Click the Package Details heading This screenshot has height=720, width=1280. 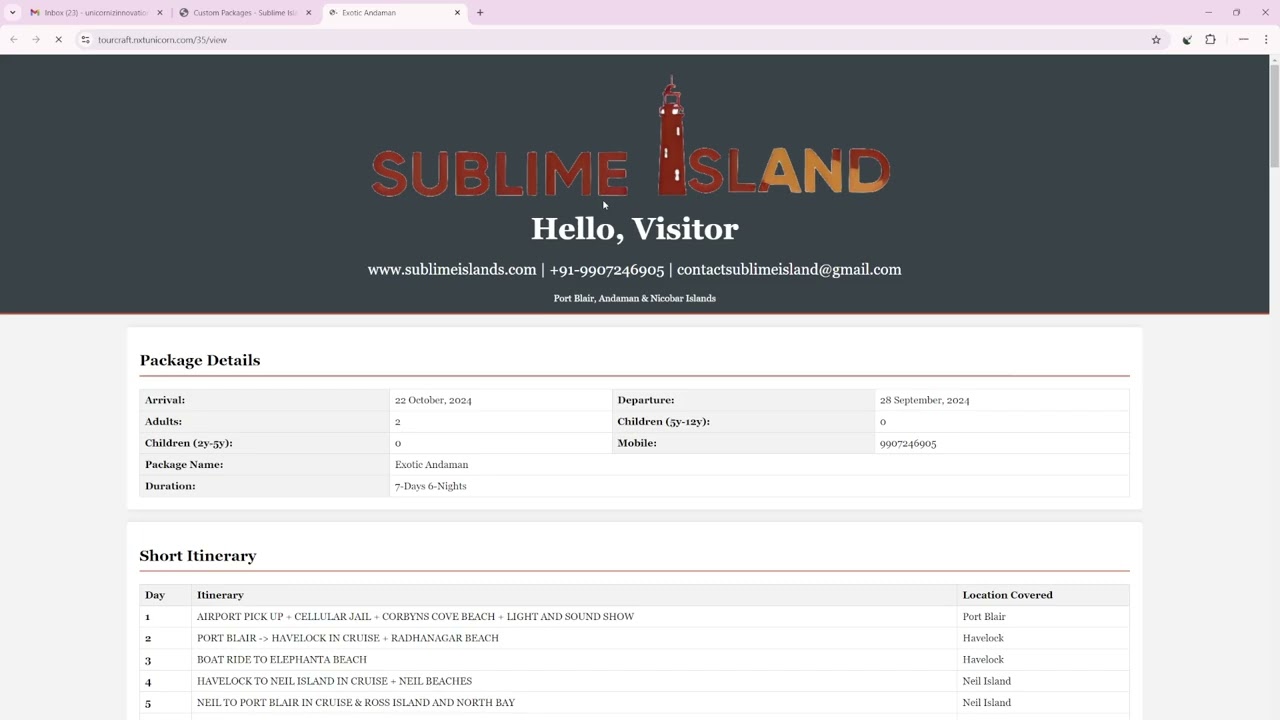point(200,360)
